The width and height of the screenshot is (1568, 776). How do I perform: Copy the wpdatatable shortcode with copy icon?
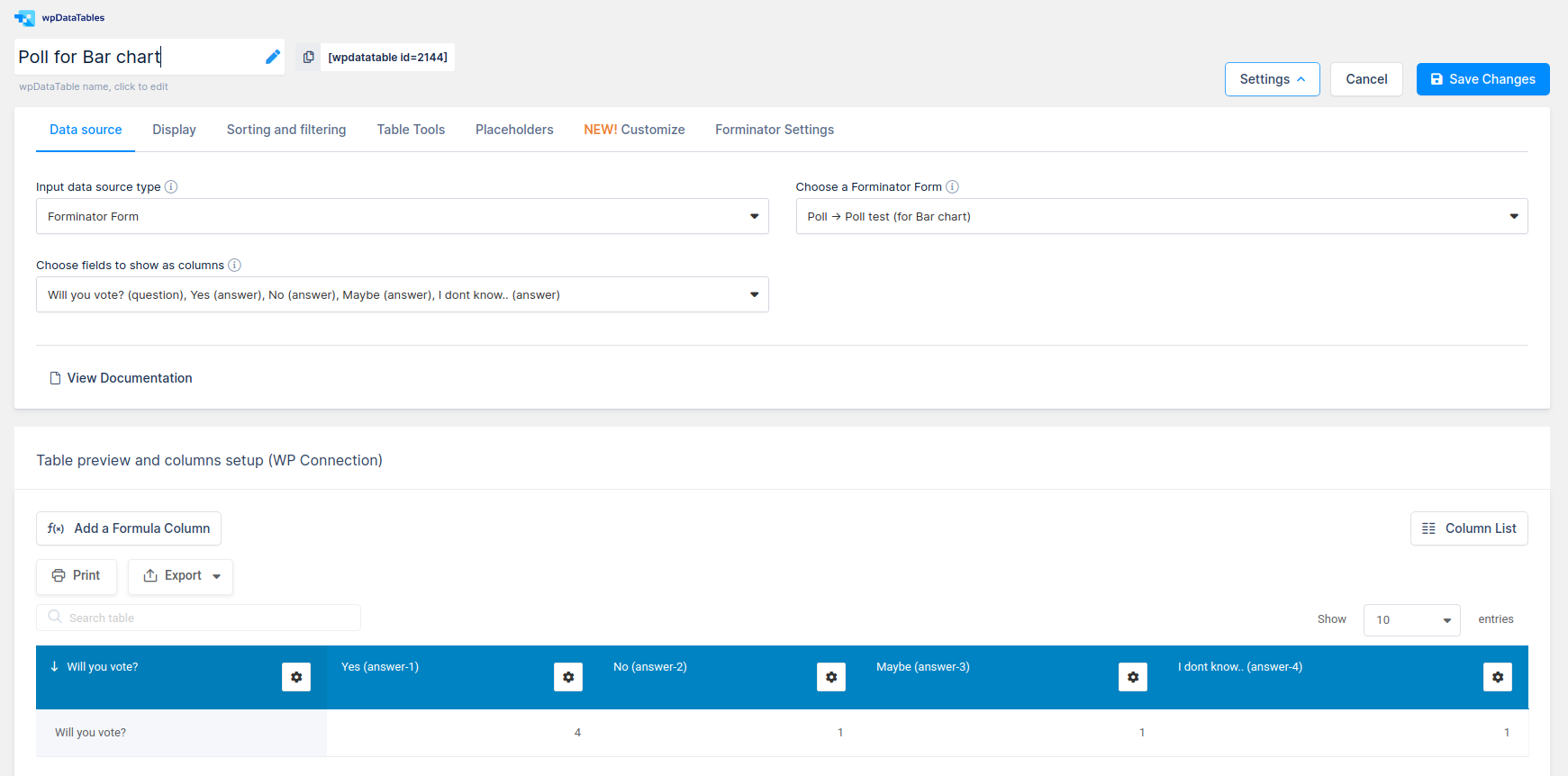(x=308, y=57)
